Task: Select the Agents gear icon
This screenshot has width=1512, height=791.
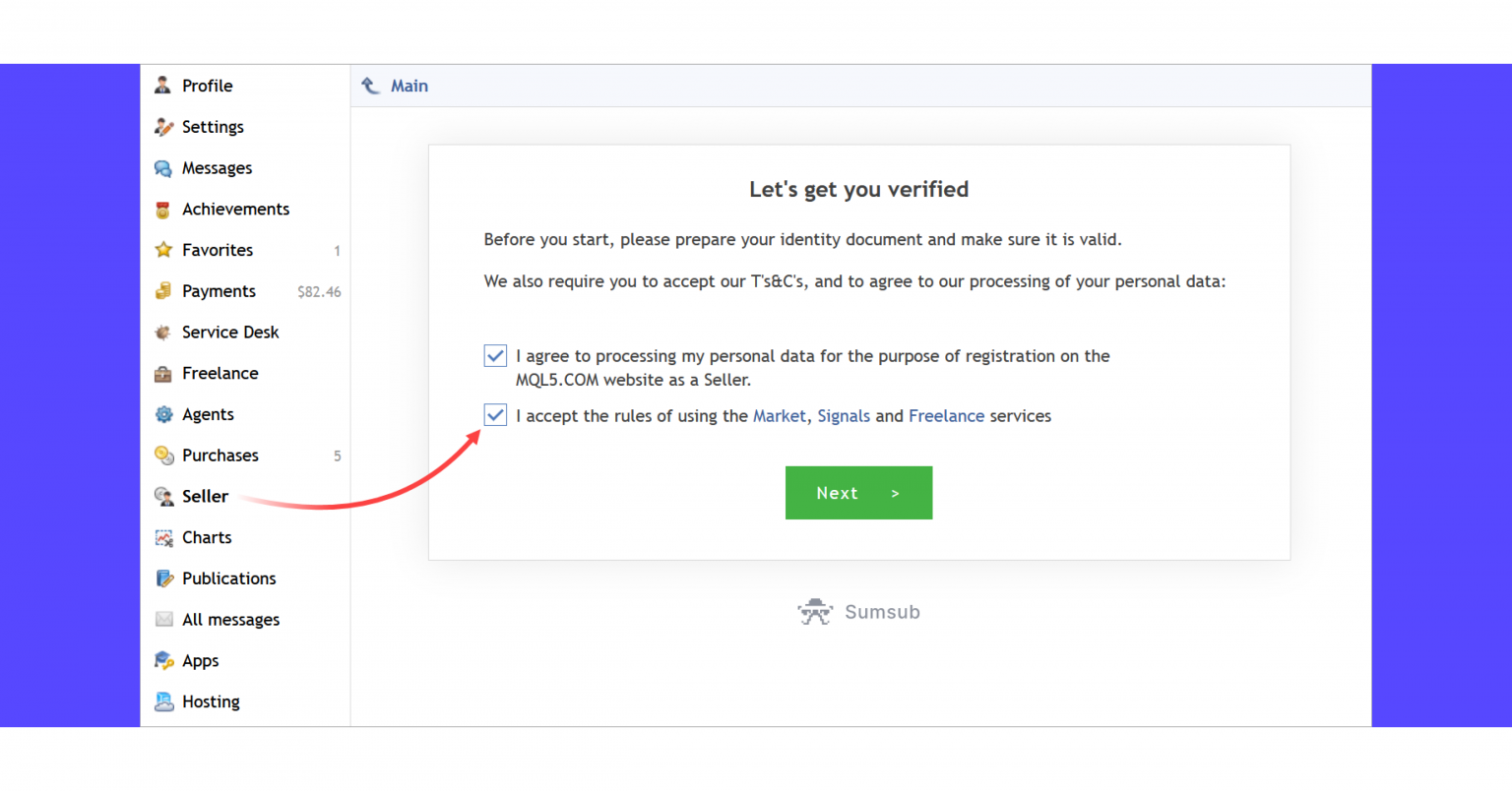Action: tap(163, 414)
